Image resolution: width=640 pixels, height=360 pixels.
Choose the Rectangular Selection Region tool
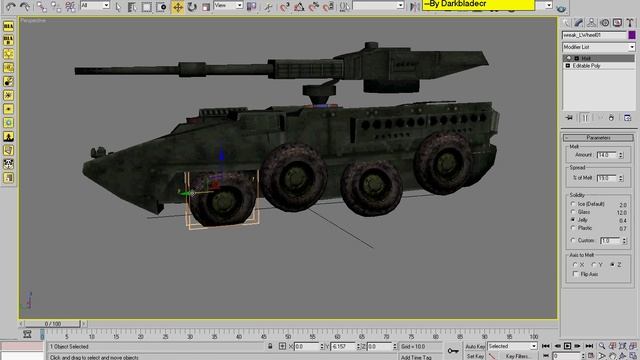point(147,6)
